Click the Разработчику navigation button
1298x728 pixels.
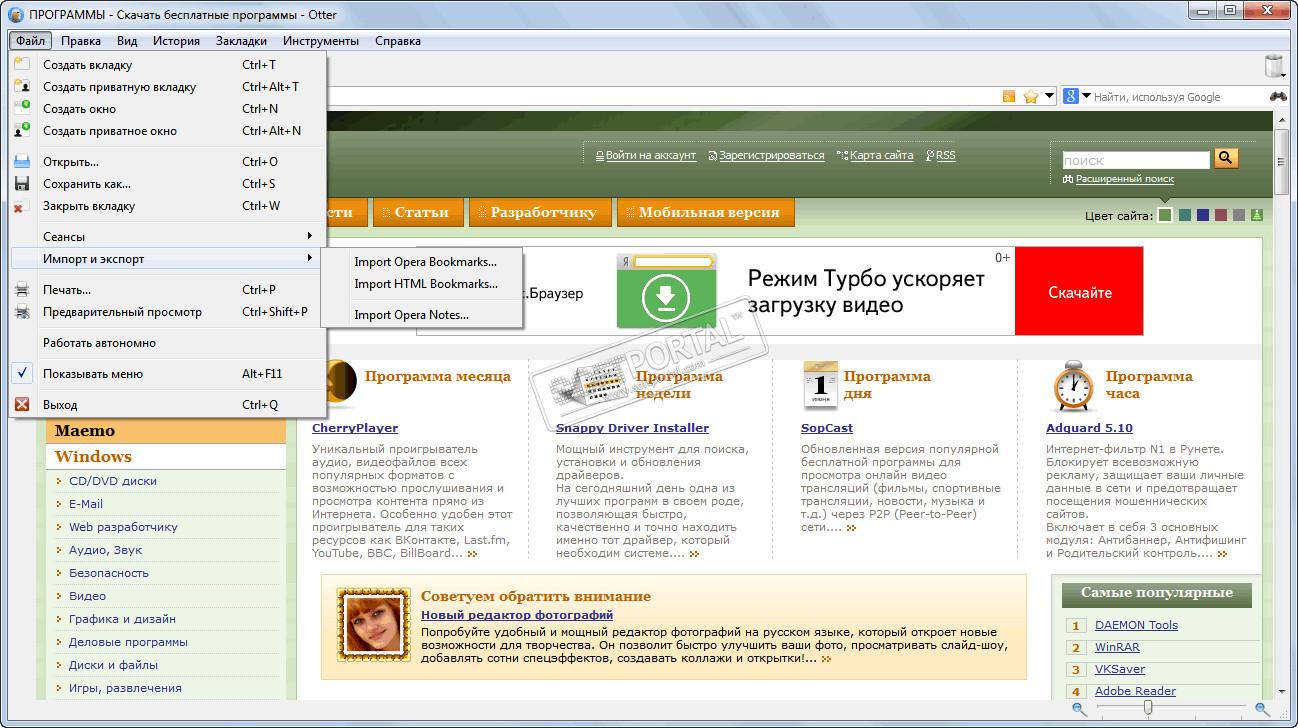point(538,212)
